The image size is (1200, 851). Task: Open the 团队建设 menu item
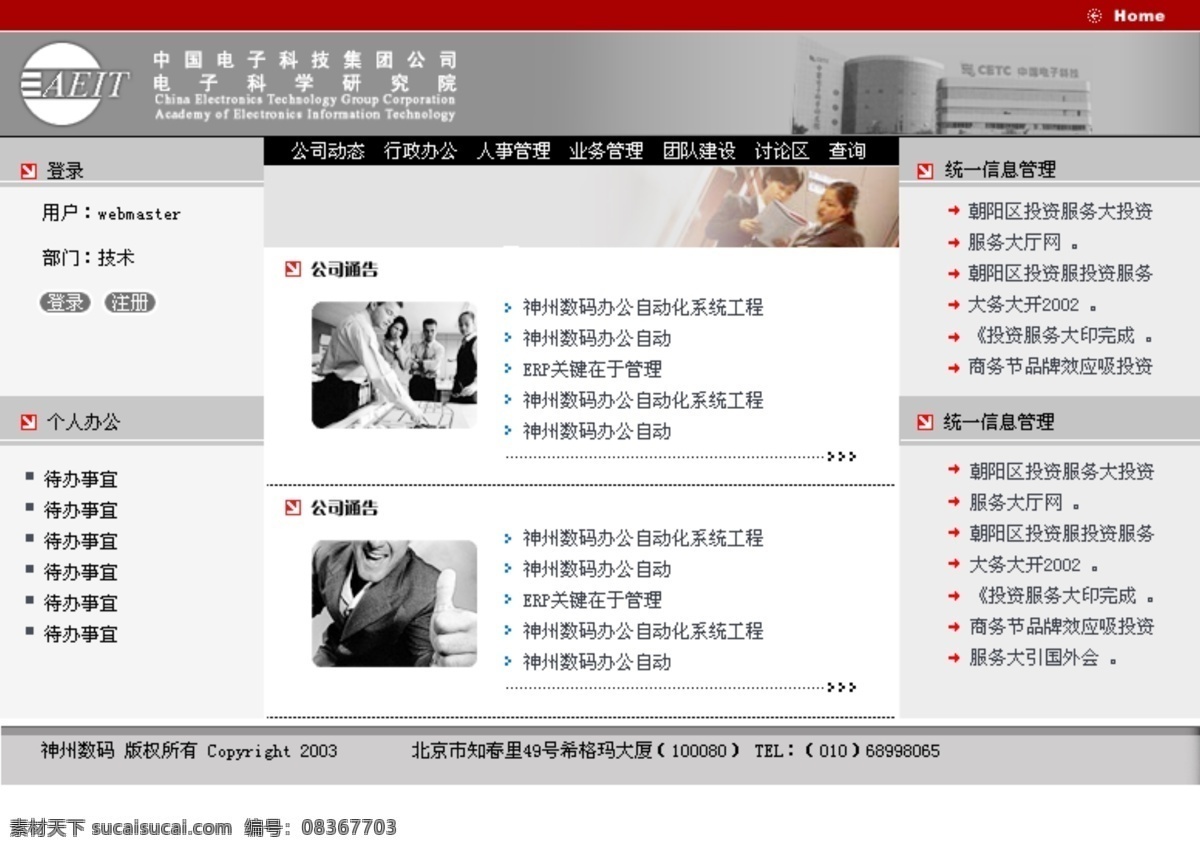click(x=699, y=151)
